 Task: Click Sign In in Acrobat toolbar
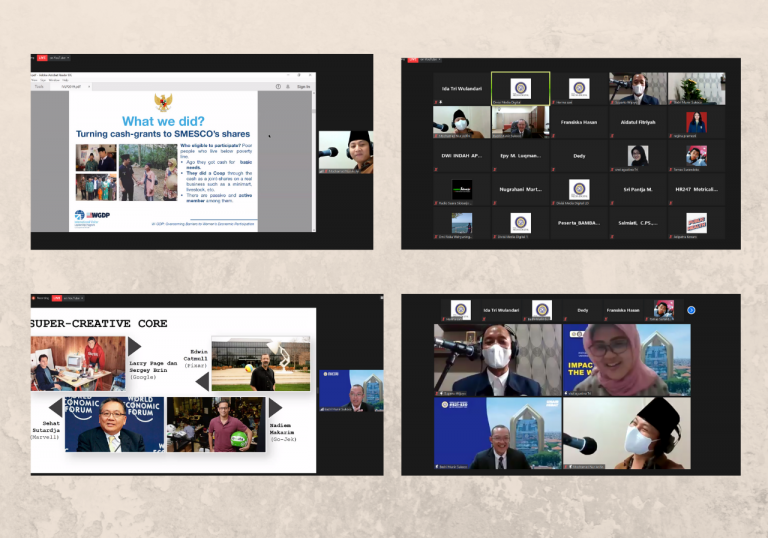(x=303, y=86)
